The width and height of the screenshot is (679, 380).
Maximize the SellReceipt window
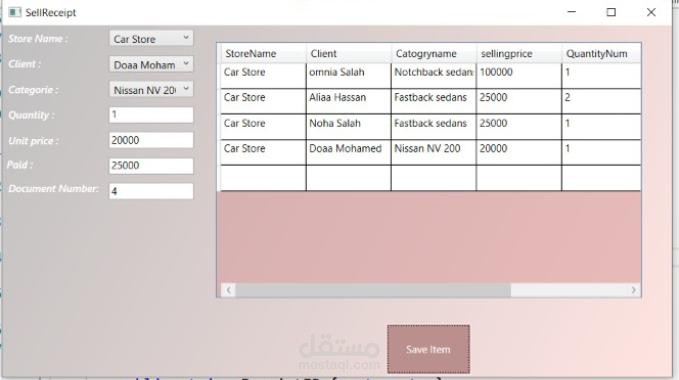(x=611, y=12)
